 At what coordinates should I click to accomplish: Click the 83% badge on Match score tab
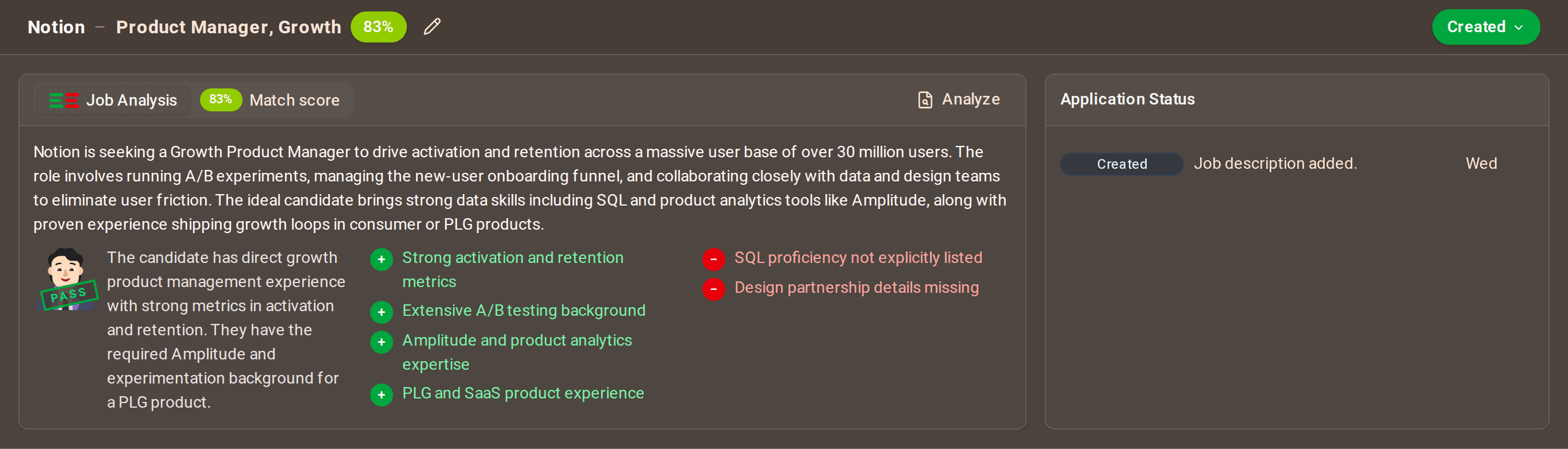[220, 100]
